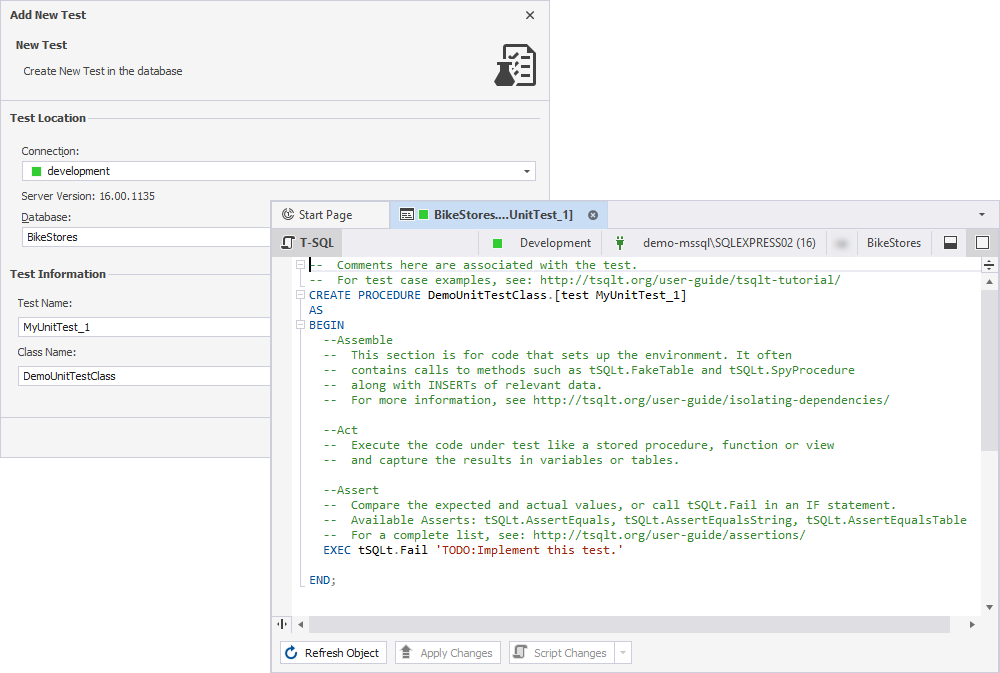The image size is (1000, 673).
Task: Click the script document icon on Script Changes
Action: click(522, 652)
